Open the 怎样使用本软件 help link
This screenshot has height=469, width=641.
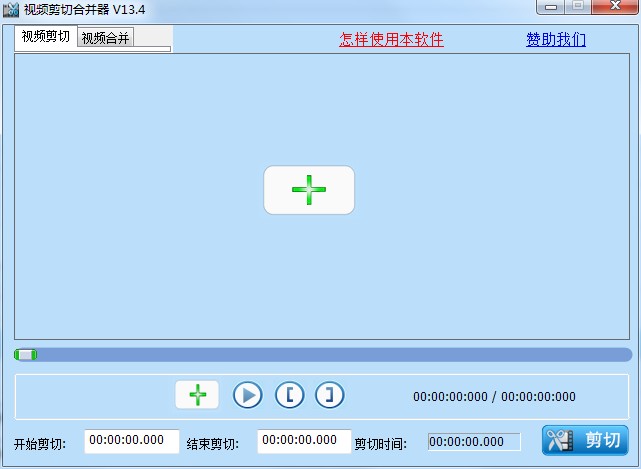point(391,40)
